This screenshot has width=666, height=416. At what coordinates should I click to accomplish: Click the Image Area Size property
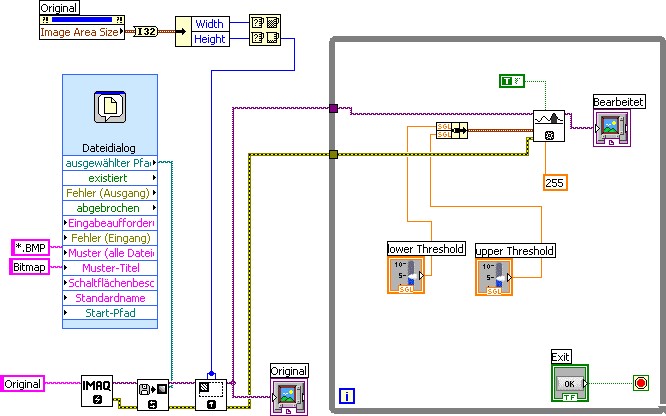point(82,32)
